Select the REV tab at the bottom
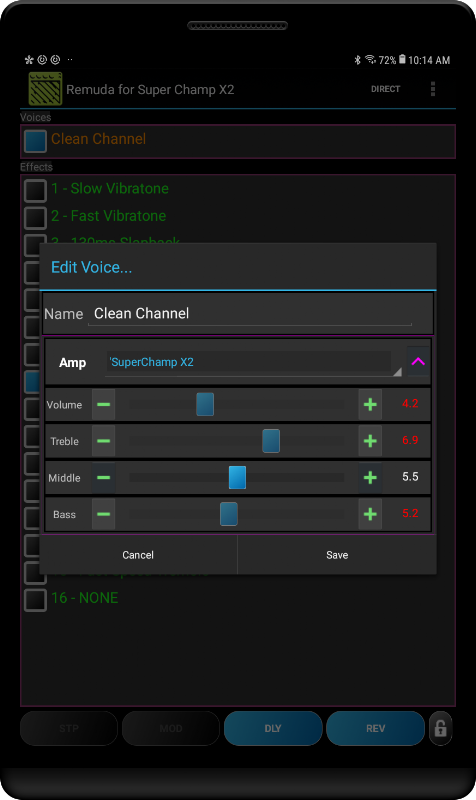The width and height of the screenshot is (476, 800). (375, 729)
